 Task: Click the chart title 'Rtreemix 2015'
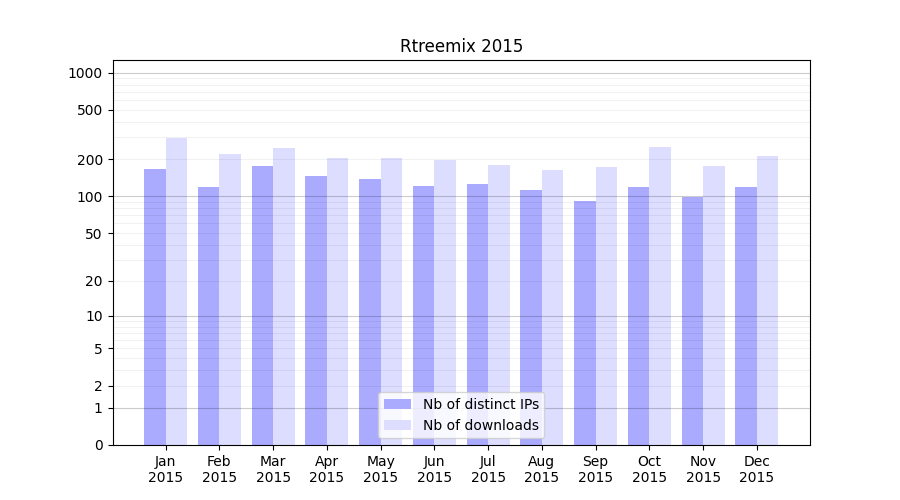(x=461, y=46)
